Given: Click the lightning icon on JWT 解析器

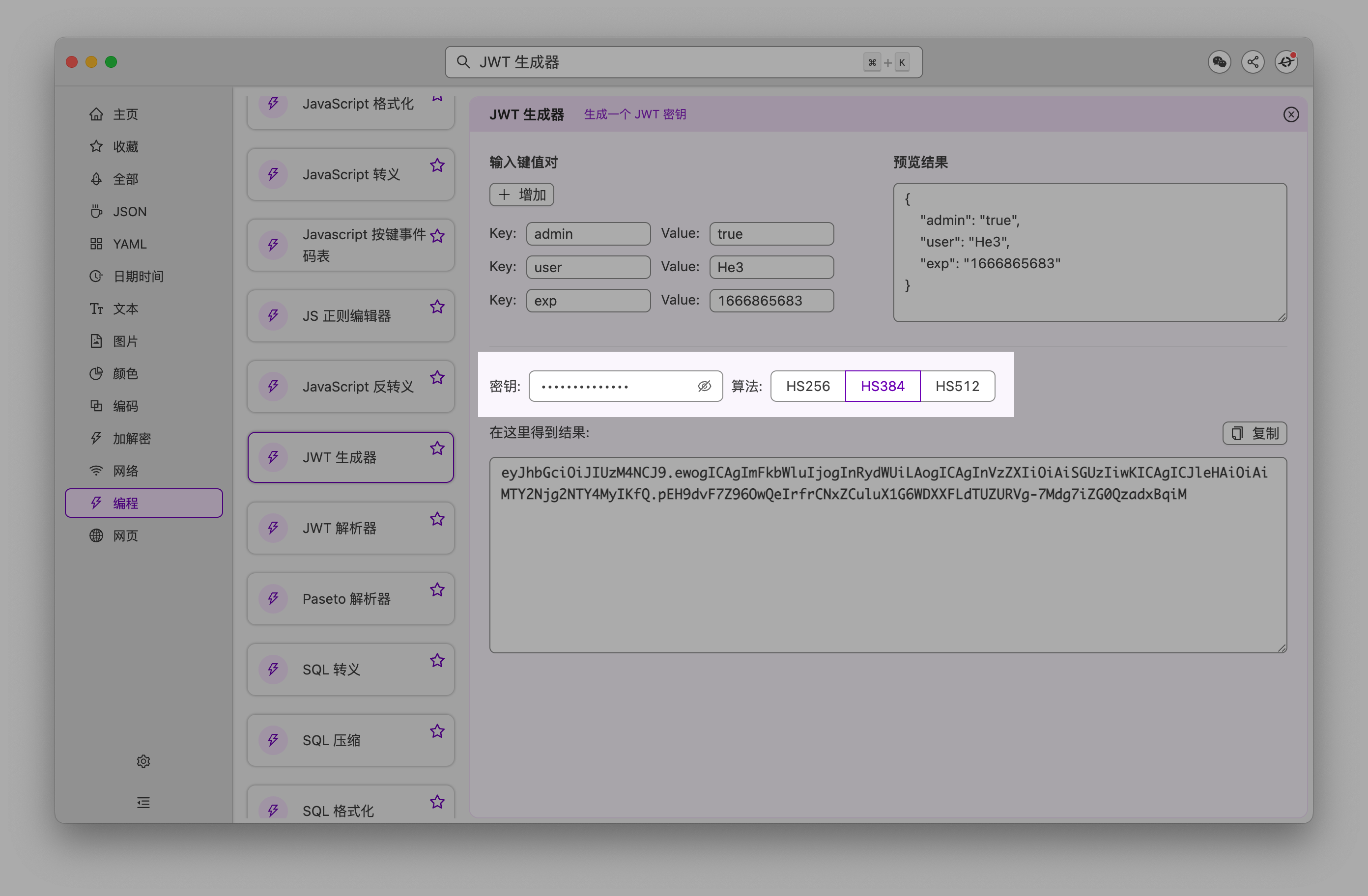Looking at the screenshot, I should point(273,528).
